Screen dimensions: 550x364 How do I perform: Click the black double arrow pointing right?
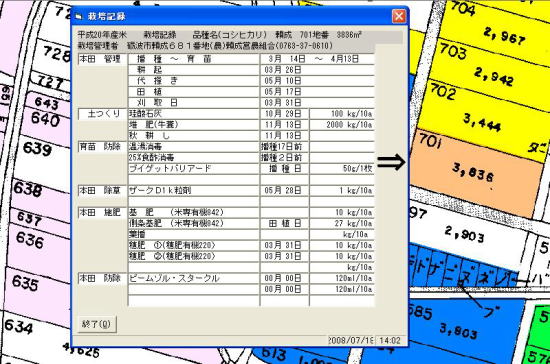pyautogui.click(x=391, y=162)
